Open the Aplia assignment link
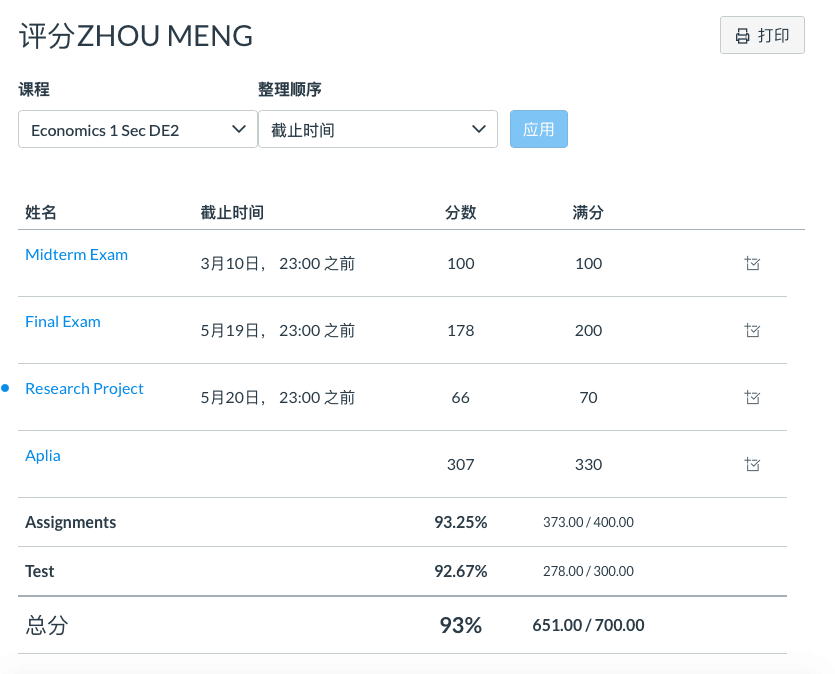835x674 pixels. pos(42,455)
